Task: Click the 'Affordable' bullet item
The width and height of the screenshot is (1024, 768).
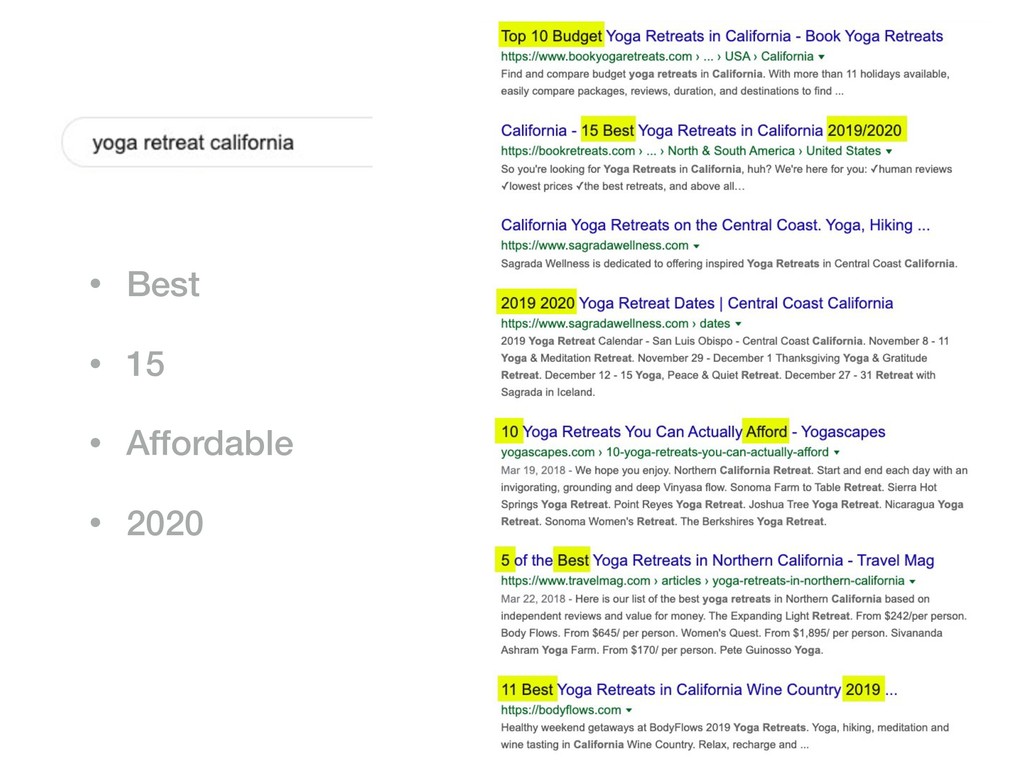Action: [x=210, y=443]
